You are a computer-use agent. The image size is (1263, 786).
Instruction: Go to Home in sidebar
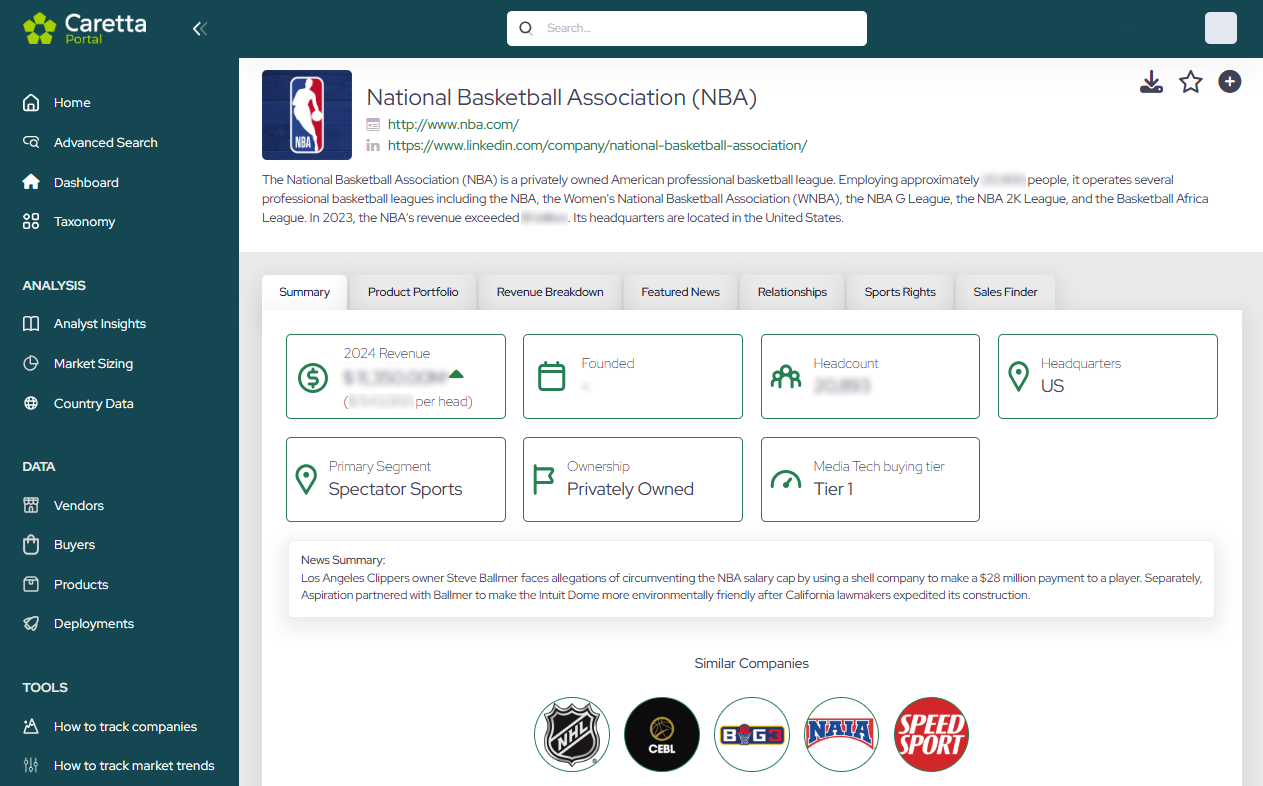72,103
